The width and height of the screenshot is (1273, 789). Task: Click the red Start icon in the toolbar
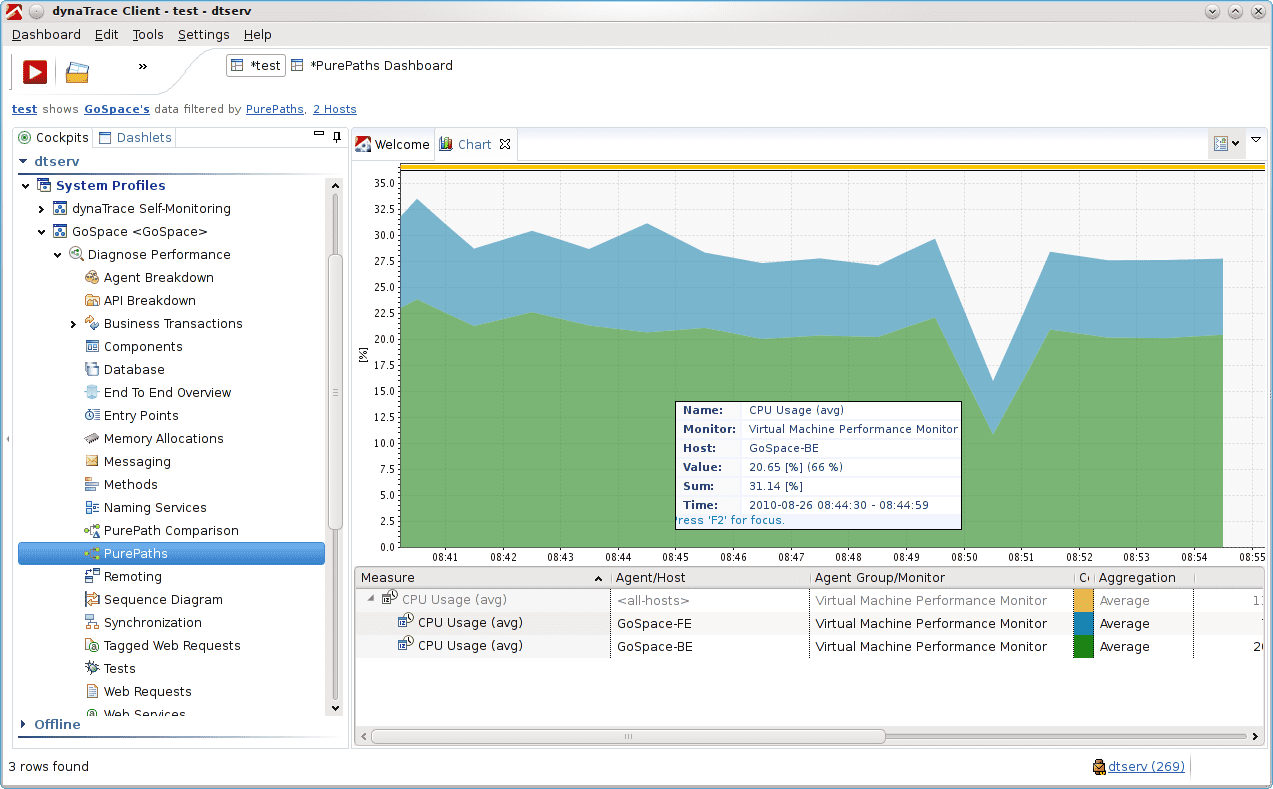point(35,71)
